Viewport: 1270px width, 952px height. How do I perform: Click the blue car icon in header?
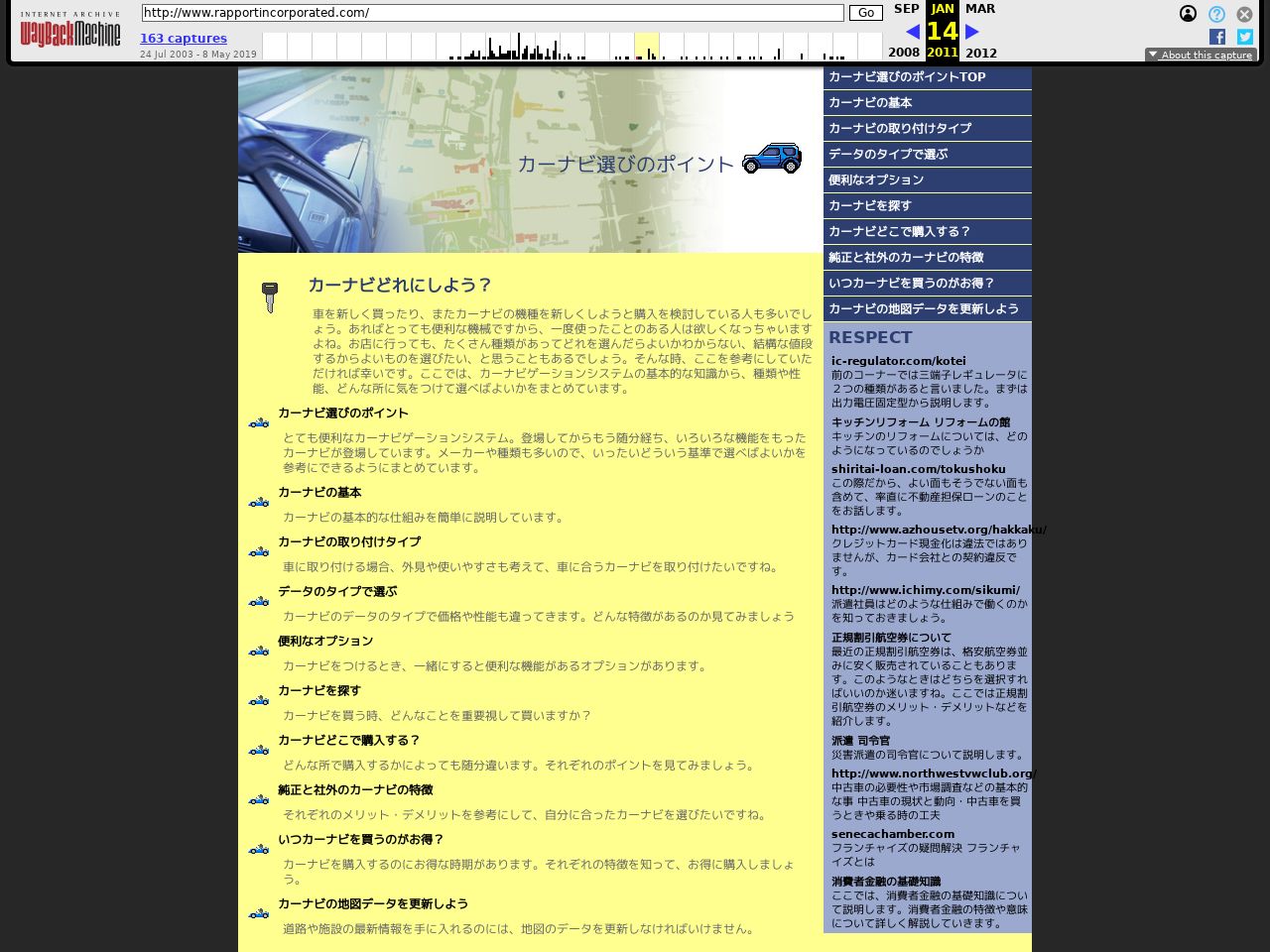coord(771,159)
